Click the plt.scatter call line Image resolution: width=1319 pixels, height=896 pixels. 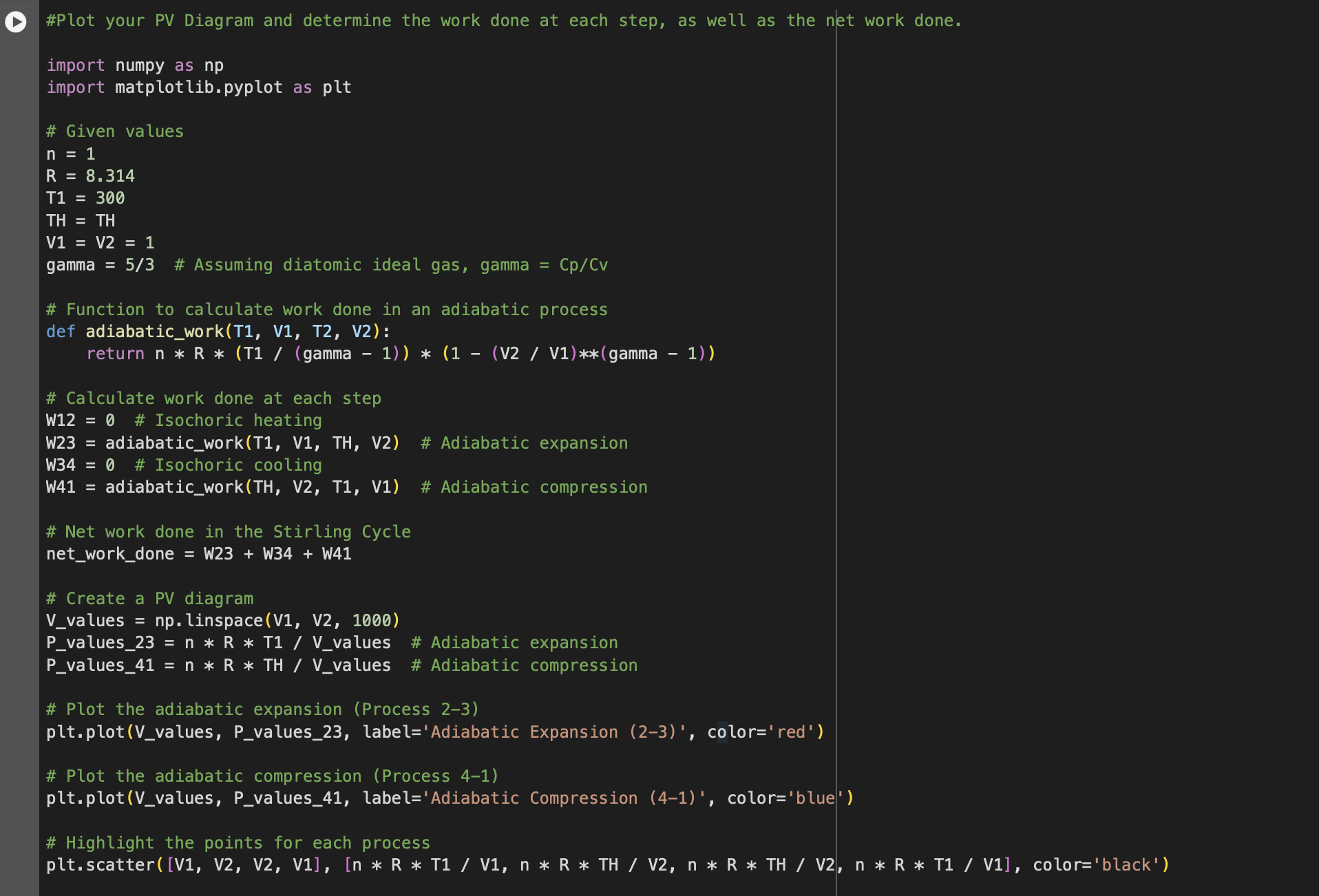pyautogui.click(x=608, y=865)
